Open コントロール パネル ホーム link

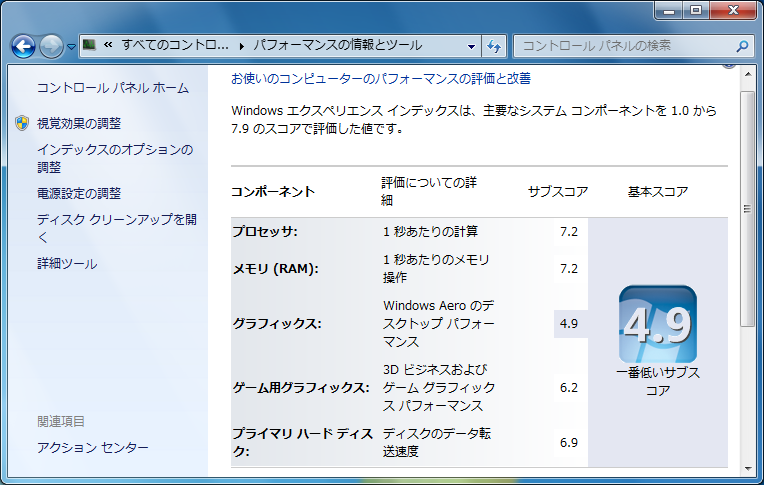[x=113, y=88]
